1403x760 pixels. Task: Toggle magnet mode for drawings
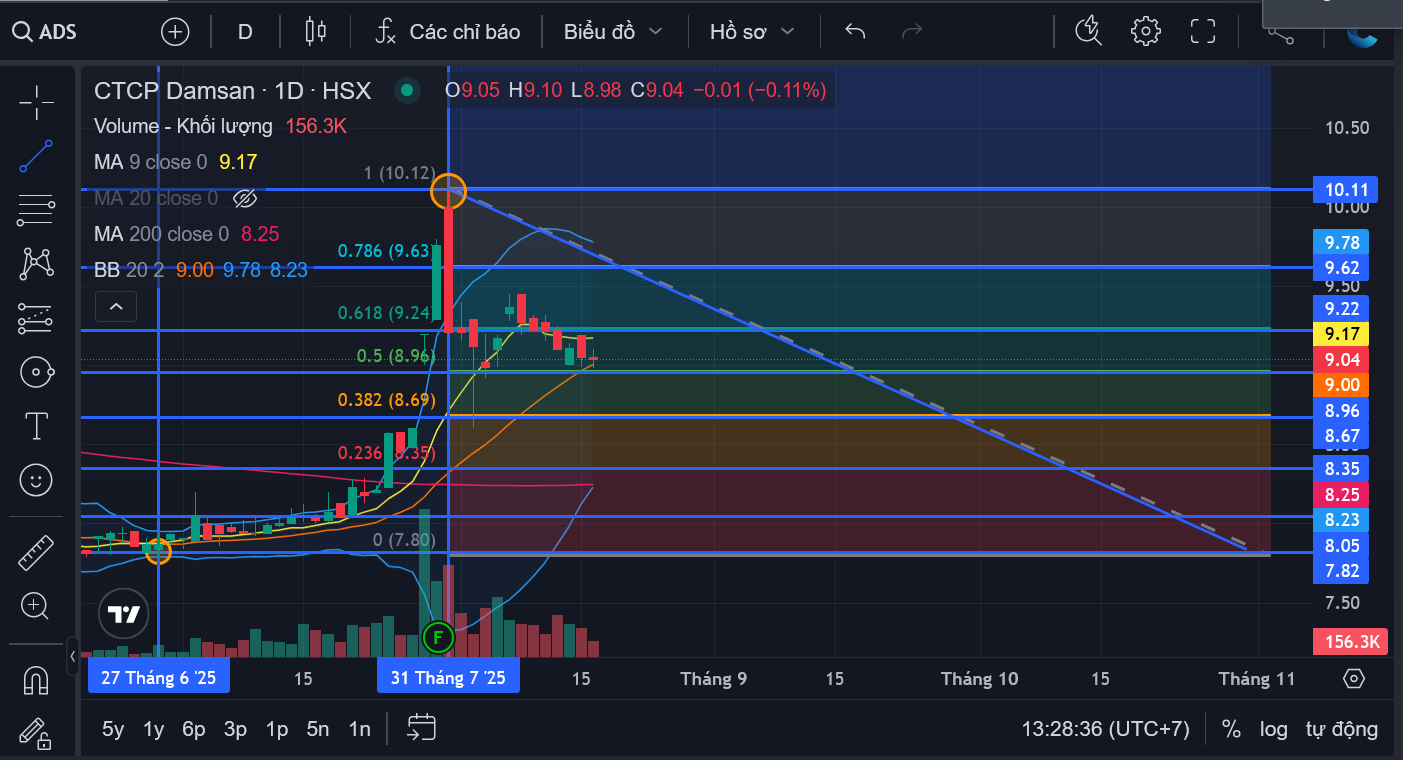[x=37, y=681]
